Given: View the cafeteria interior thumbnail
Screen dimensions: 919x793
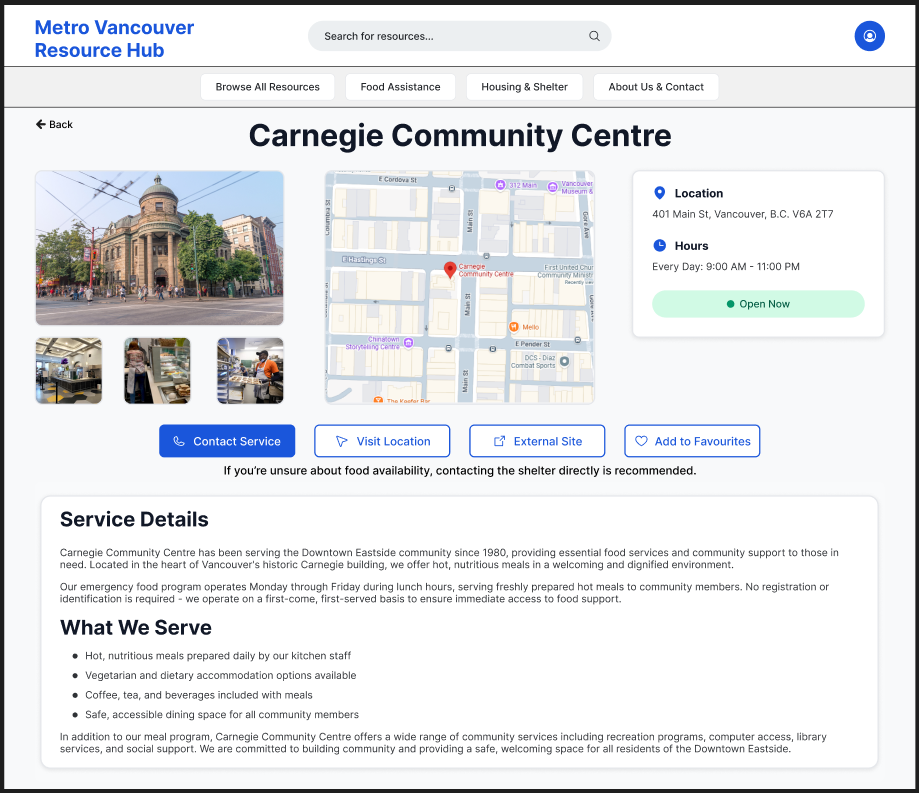Looking at the screenshot, I should click(x=69, y=370).
